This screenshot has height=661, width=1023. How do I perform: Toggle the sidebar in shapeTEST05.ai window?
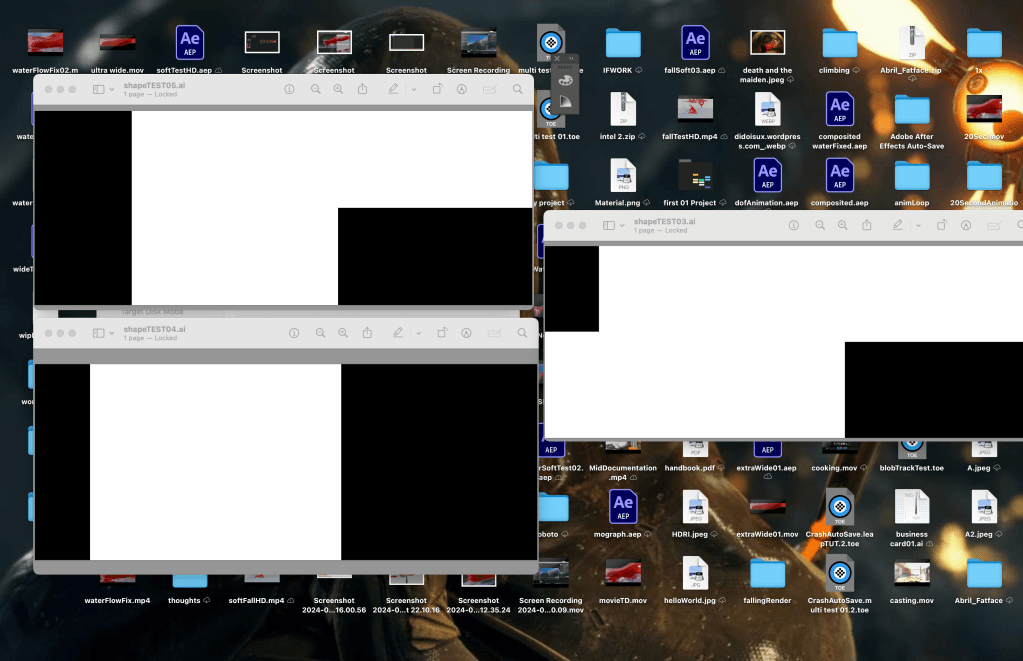[x=98, y=89]
